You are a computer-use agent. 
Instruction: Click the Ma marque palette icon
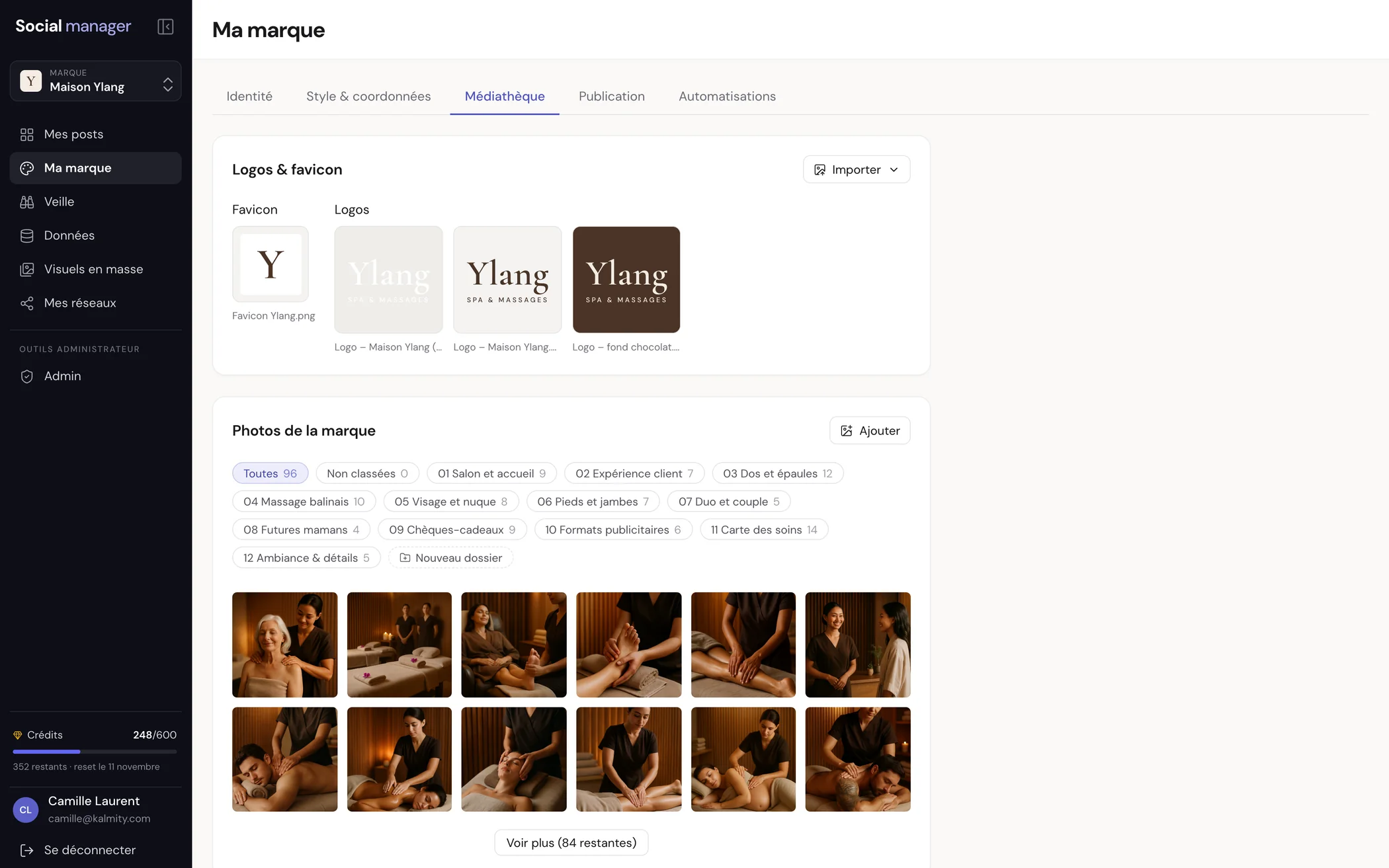(26, 168)
